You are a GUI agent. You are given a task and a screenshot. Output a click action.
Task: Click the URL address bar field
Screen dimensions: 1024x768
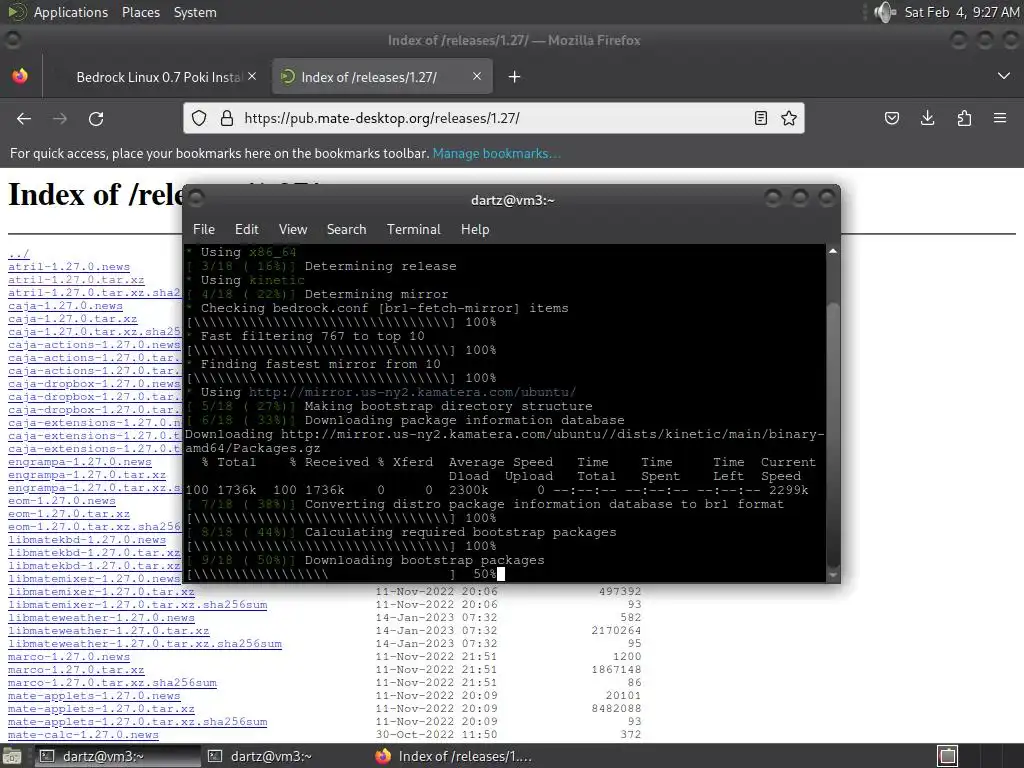point(493,118)
